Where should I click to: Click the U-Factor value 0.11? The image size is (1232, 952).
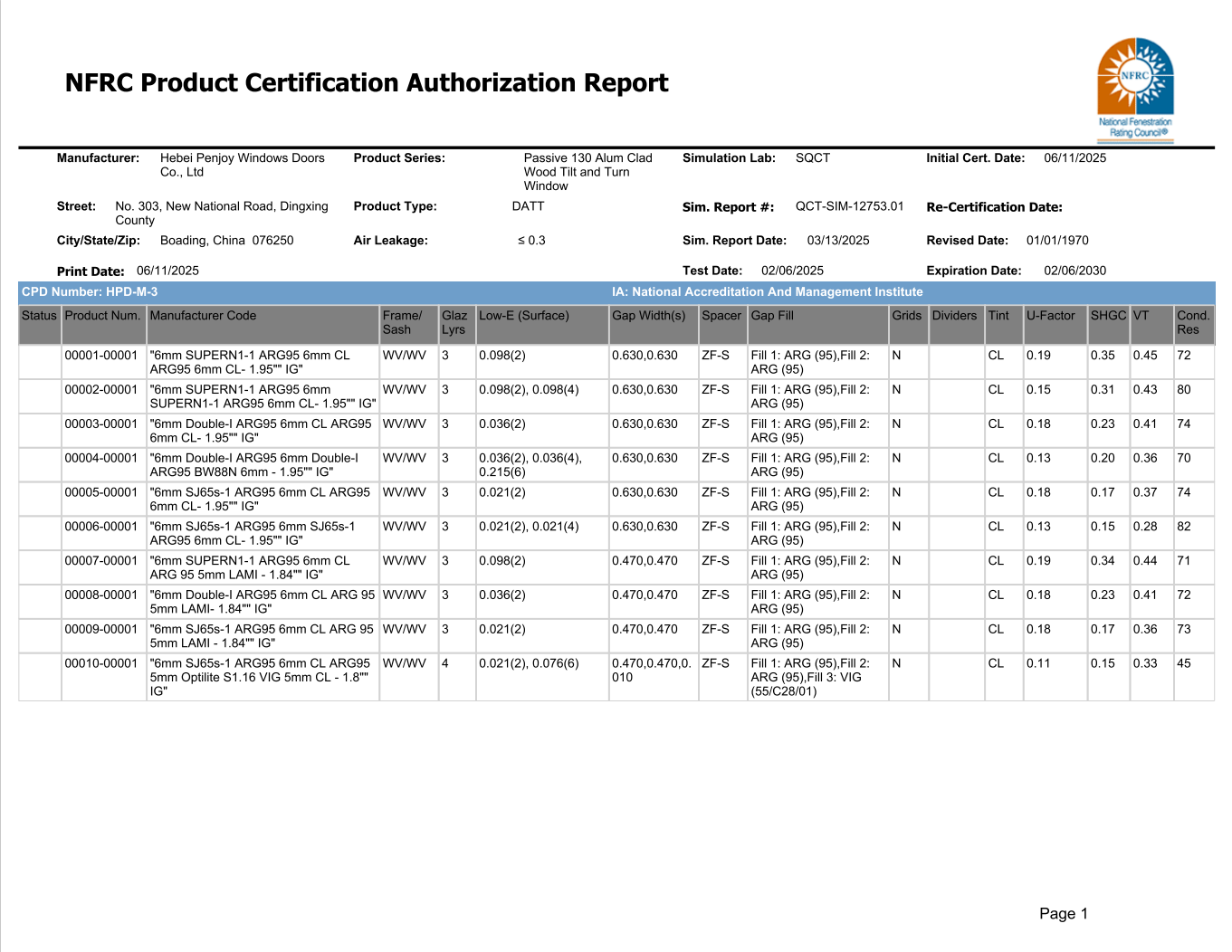1038,663
